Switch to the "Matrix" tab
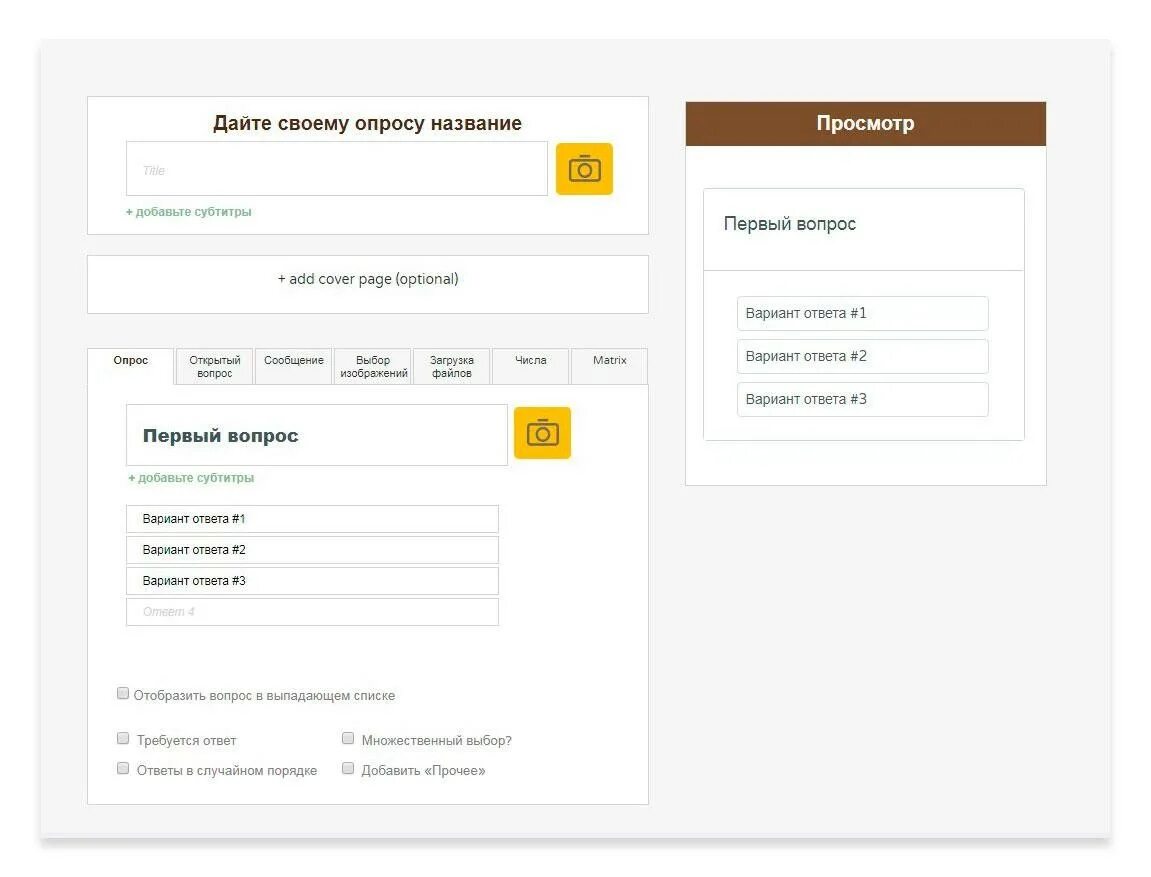 pos(609,366)
